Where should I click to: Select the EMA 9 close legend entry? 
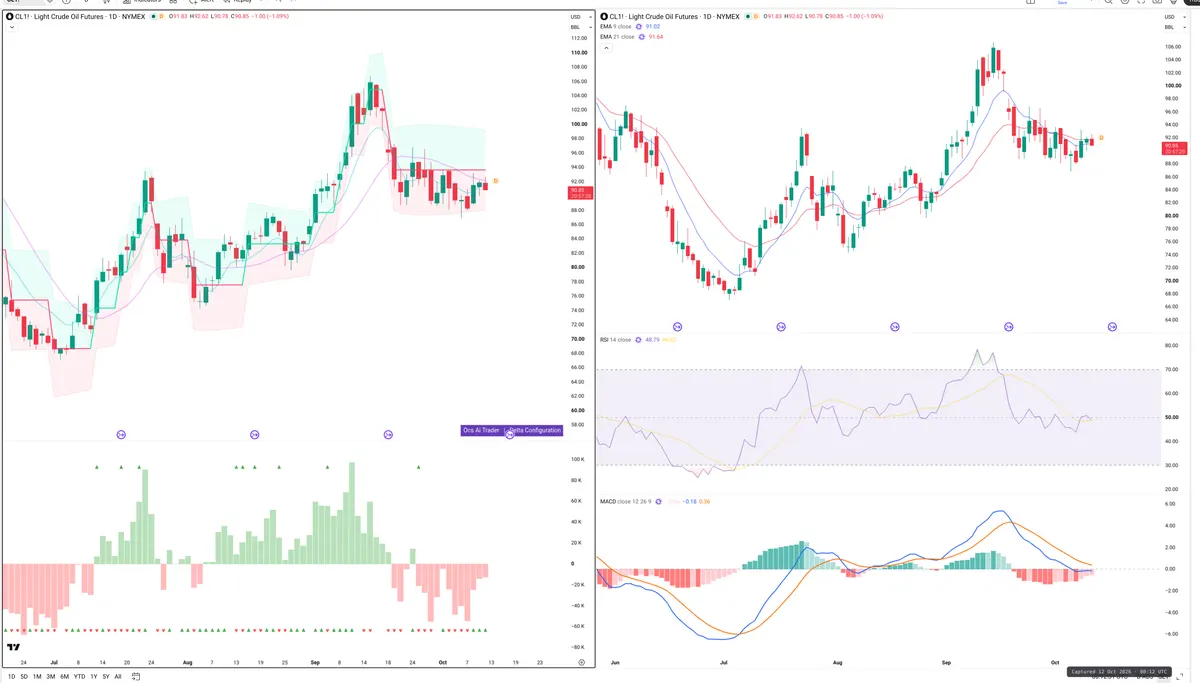pos(616,26)
